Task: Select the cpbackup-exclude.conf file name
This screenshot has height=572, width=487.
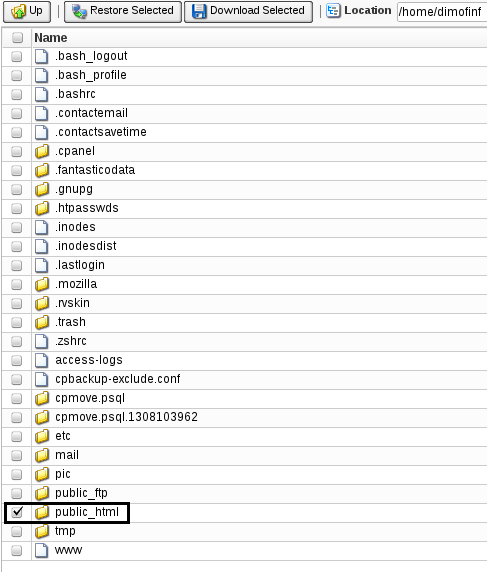Action: pyautogui.click(x=117, y=379)
